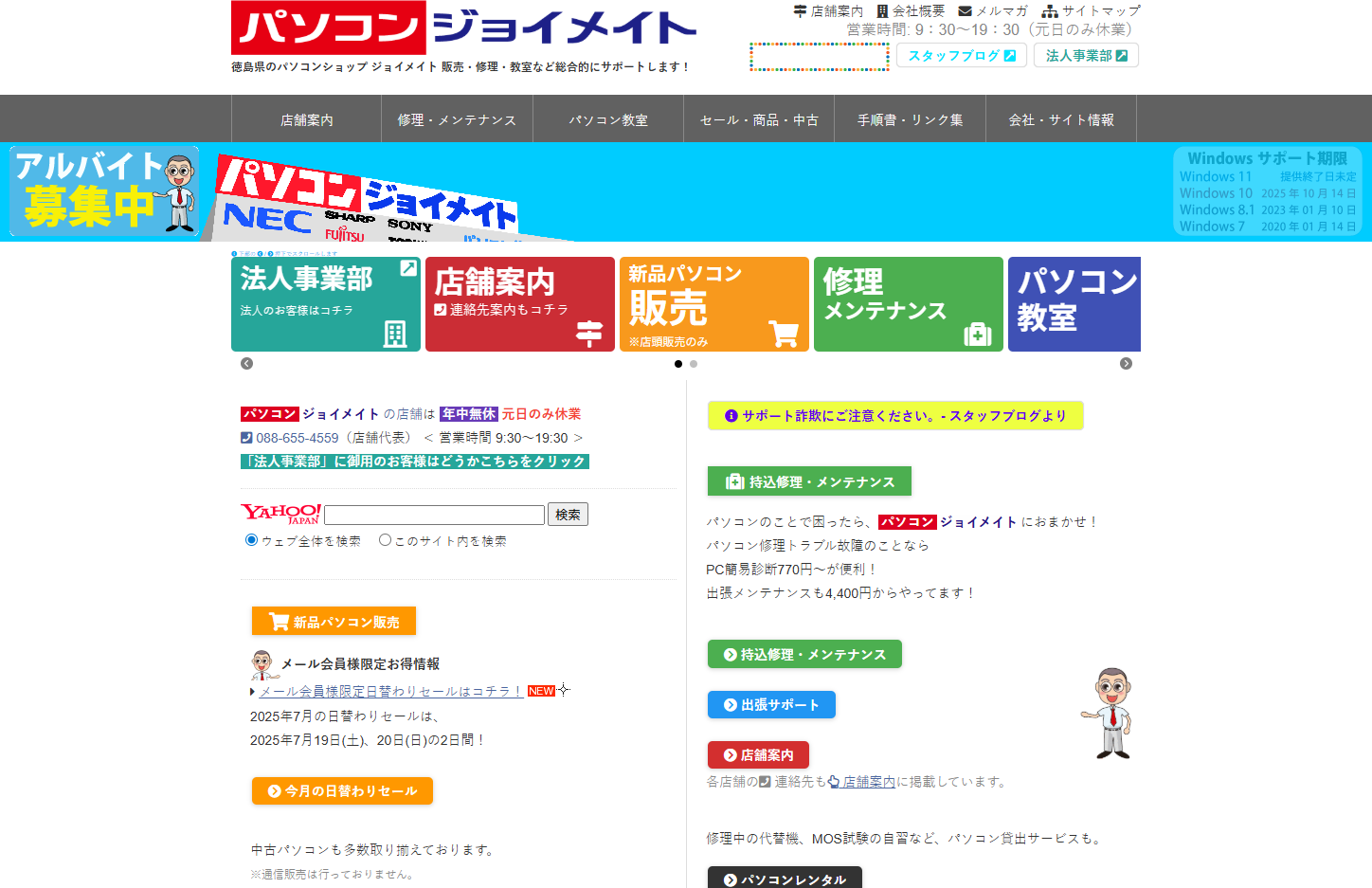Image resolution: width=1372 pixels, height=888 pixels.
Task: Open the 店舗案内 signpost link in header
Action: tap(828, 11)
